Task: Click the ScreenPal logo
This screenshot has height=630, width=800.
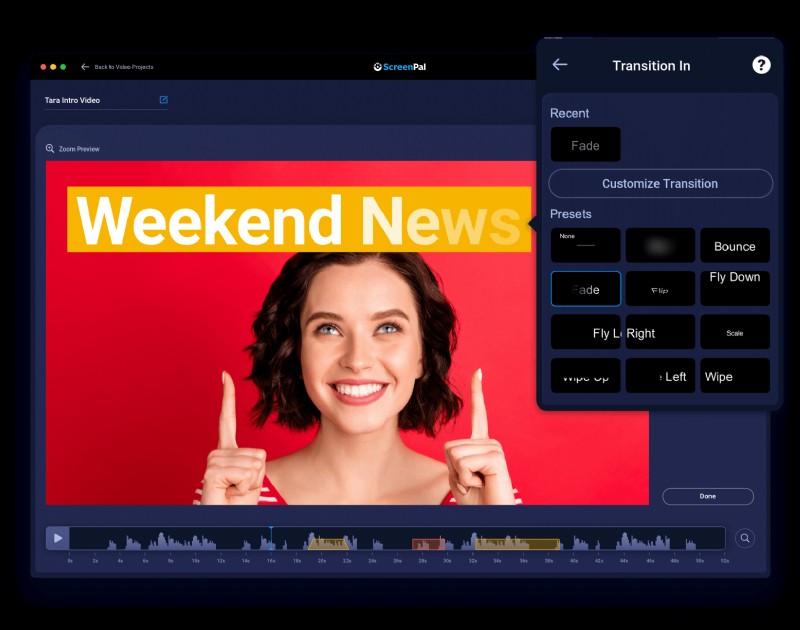Action: pos(400,66)
